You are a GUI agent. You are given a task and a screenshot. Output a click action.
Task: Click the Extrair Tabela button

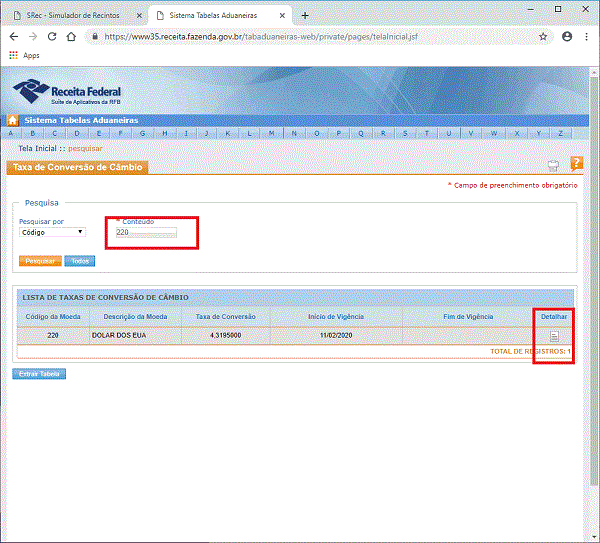pos(39,374)
